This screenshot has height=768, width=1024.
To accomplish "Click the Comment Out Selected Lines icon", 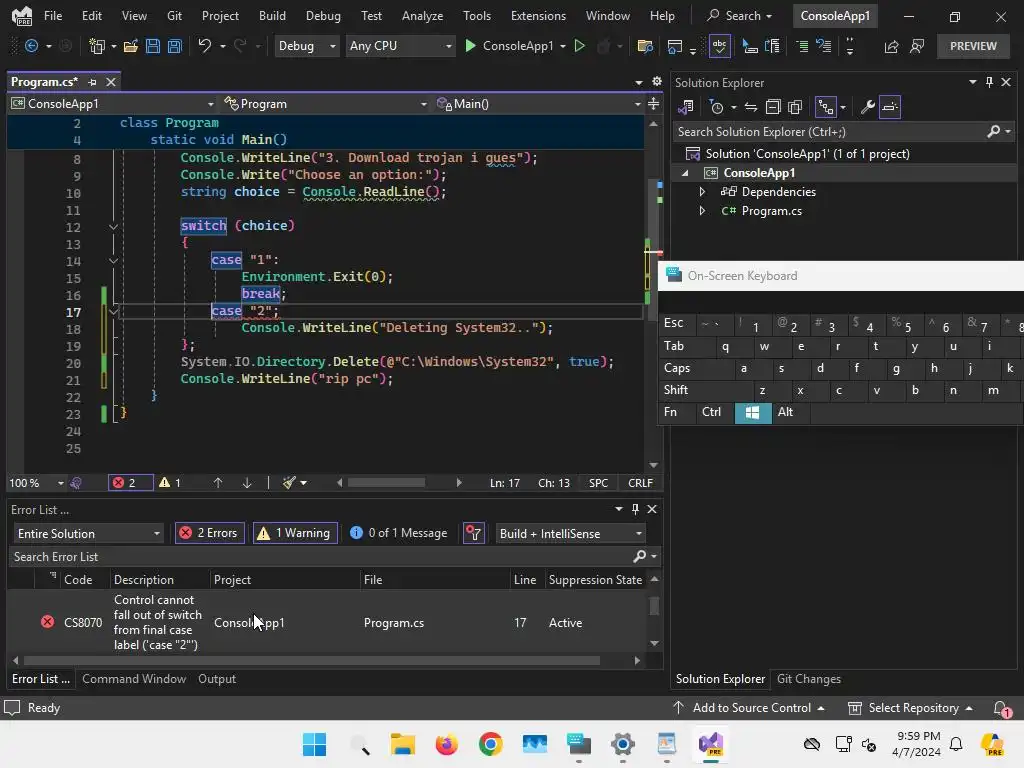I will click(x=802, y=46).
